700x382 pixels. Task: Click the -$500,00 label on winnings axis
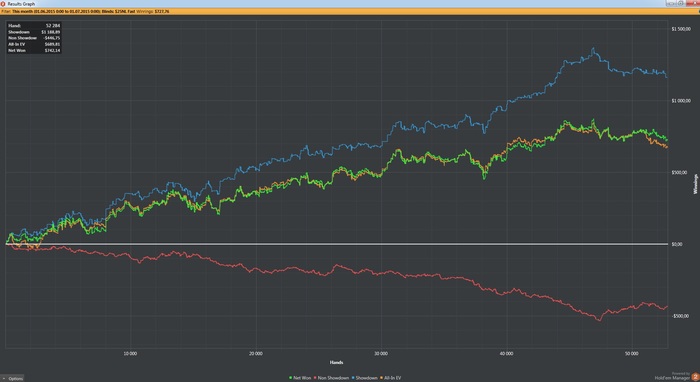coord(679,316)
